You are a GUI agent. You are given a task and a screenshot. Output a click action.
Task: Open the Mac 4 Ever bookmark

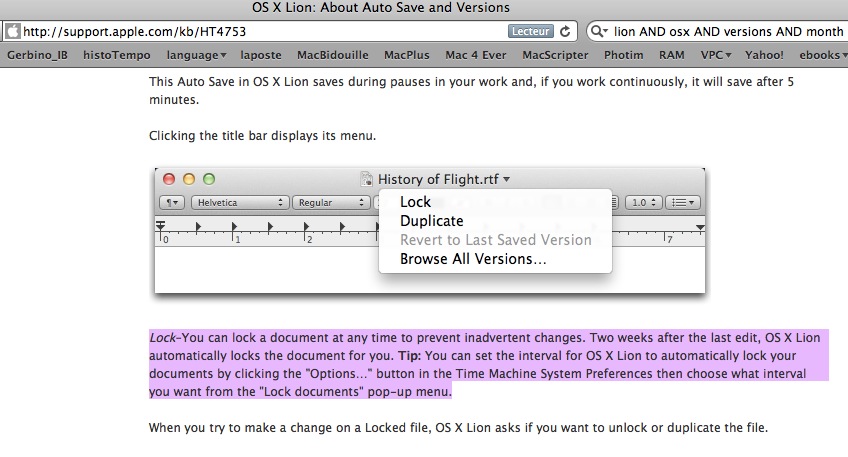coord(476,55)
